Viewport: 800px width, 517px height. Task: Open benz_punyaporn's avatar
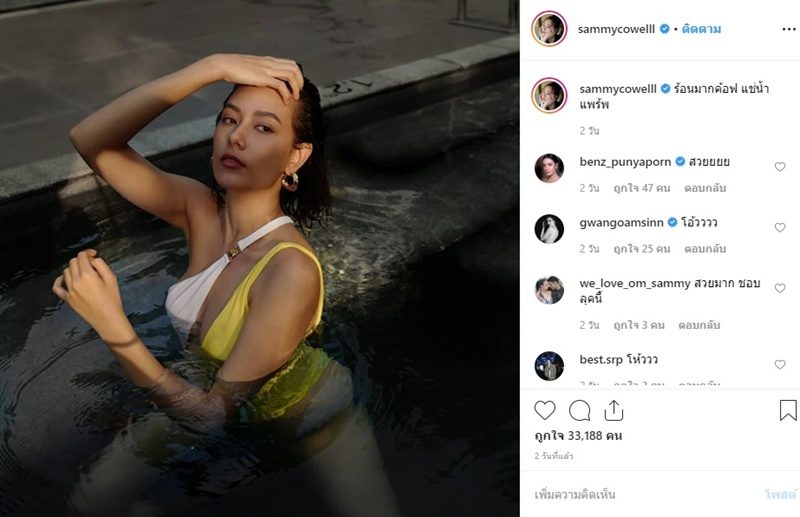[549, 168]
